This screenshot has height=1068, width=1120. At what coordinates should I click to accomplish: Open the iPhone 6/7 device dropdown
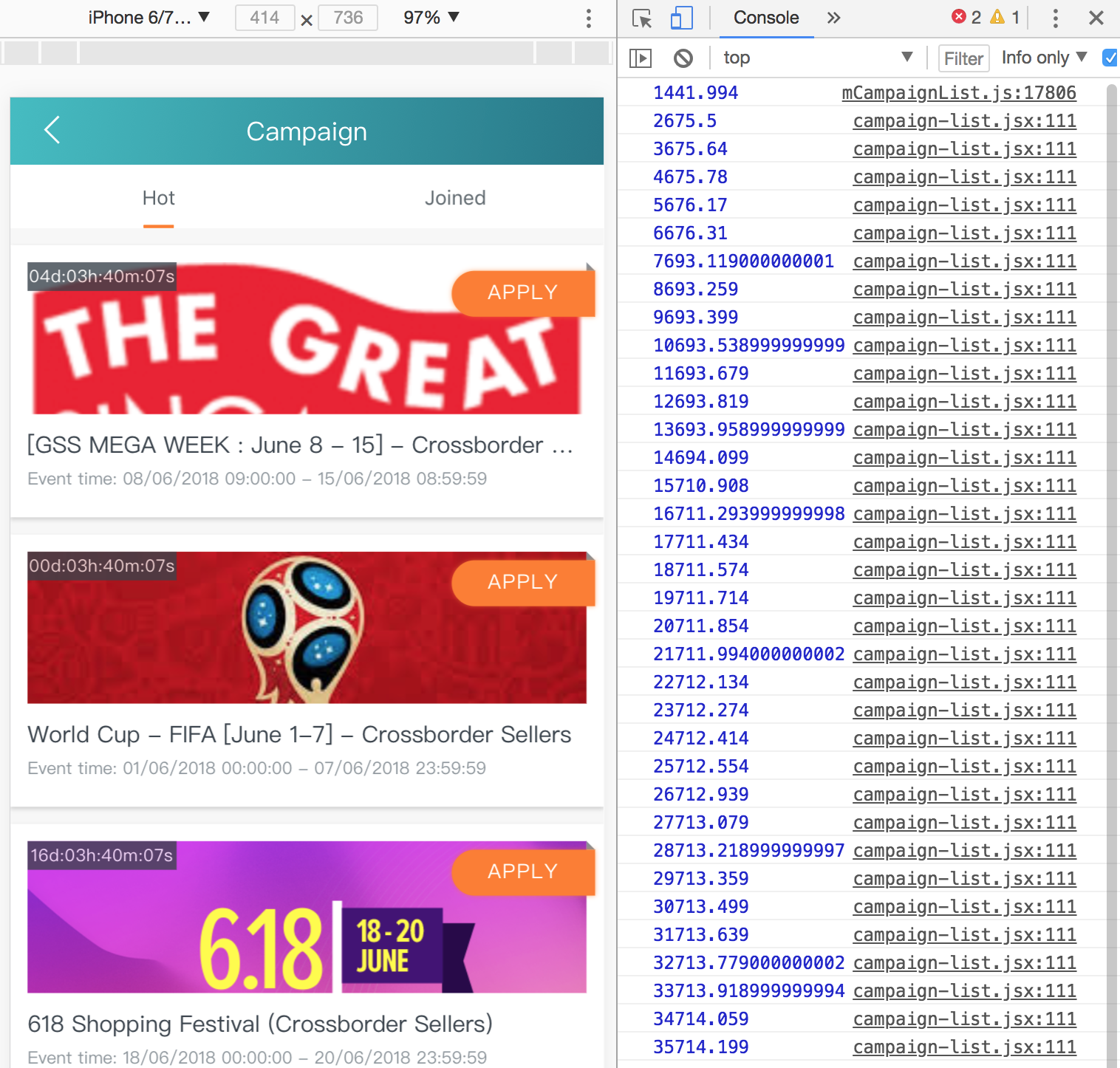(149, 18)
